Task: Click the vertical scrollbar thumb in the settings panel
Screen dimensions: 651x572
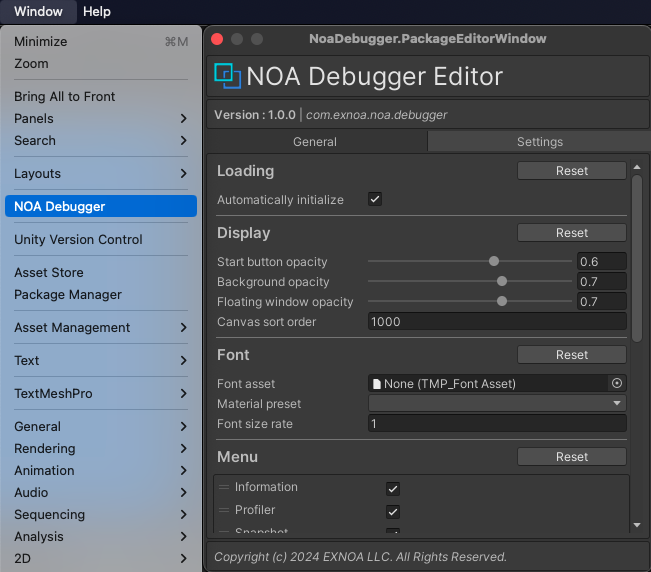Action: 637,258
